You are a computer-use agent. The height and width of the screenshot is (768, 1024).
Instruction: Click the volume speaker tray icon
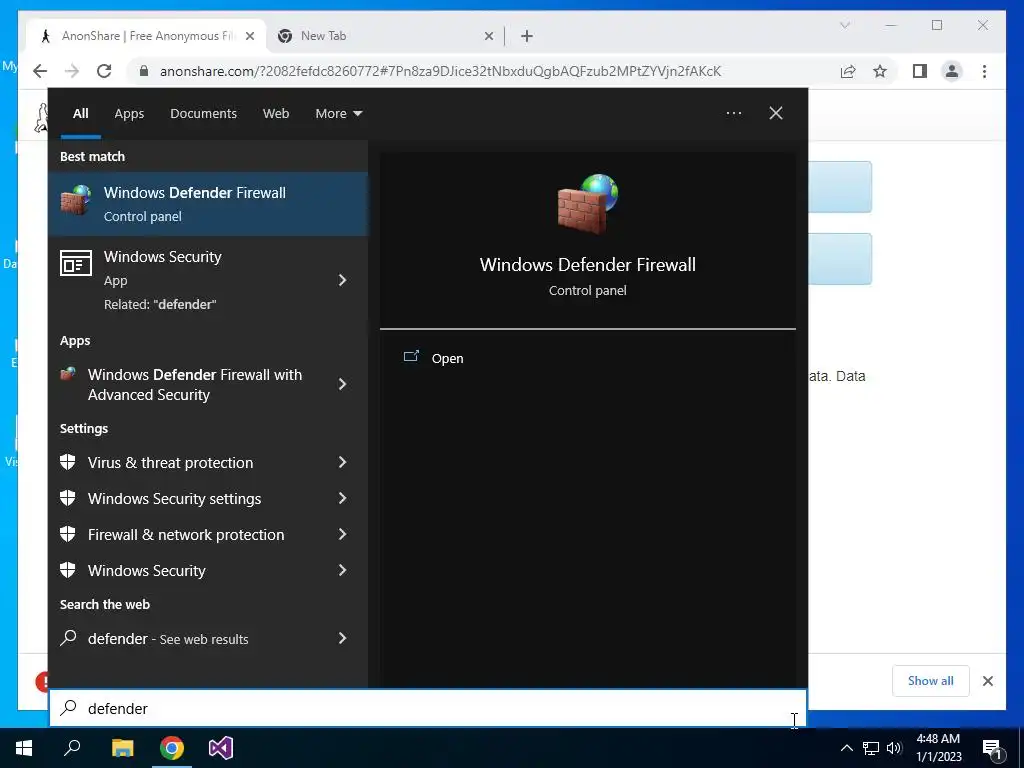click(x=894, y=748)
